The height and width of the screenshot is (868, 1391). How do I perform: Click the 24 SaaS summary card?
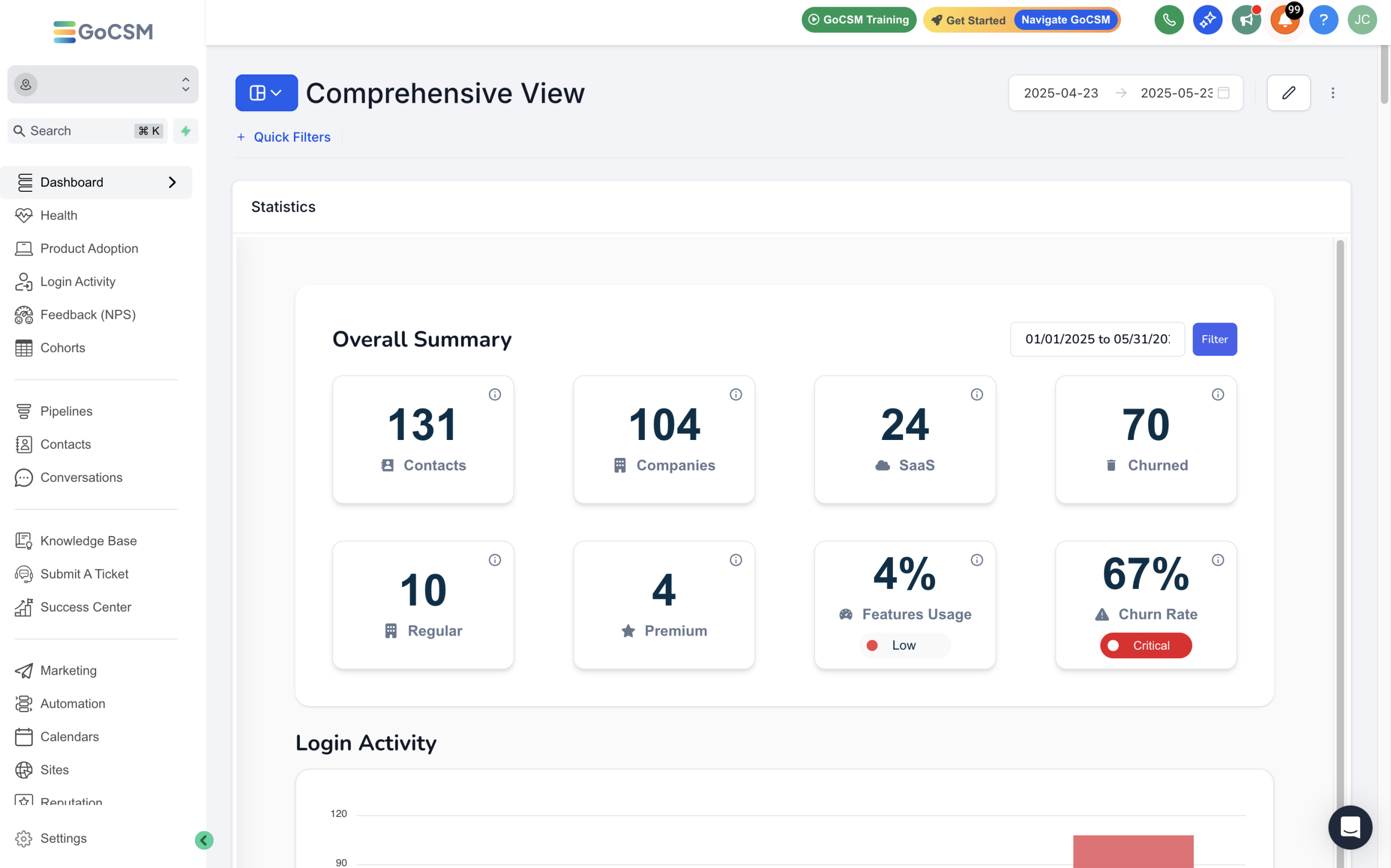coord(905,440)
